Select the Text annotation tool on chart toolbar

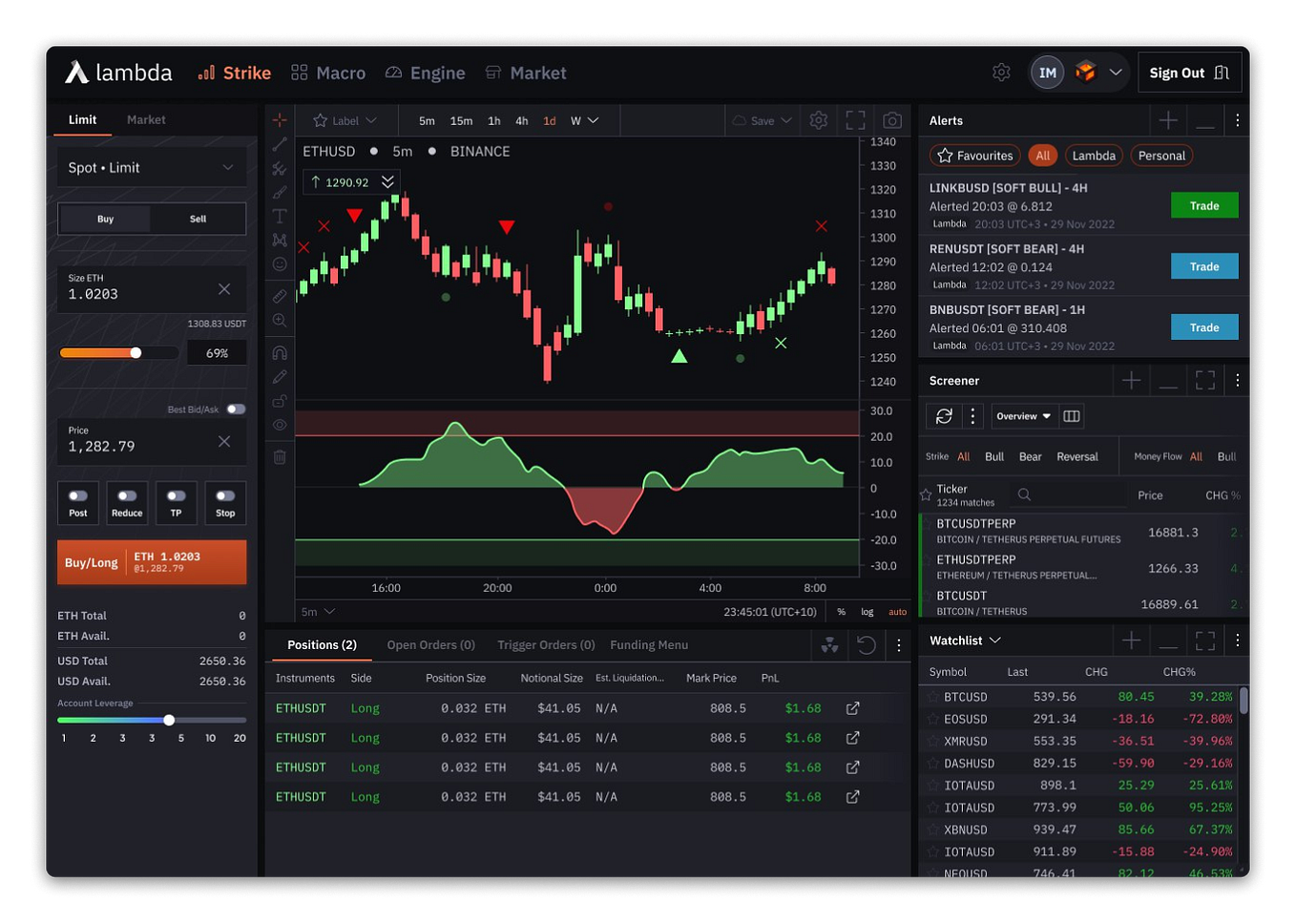pyautogui.click(x=280, y=214)
